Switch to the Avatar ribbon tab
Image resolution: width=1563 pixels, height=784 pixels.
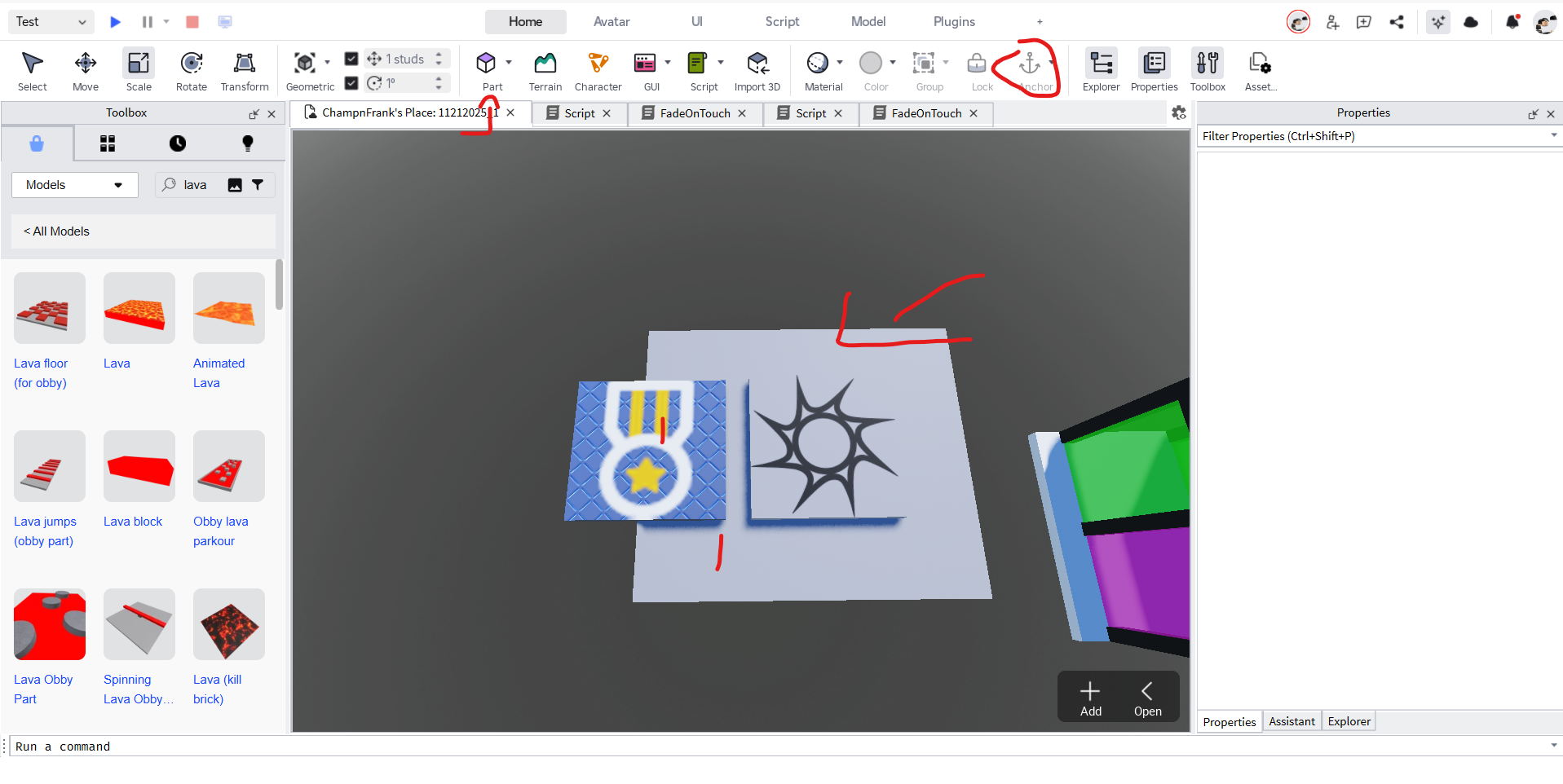pyautogui.click(x=612, y=22)
